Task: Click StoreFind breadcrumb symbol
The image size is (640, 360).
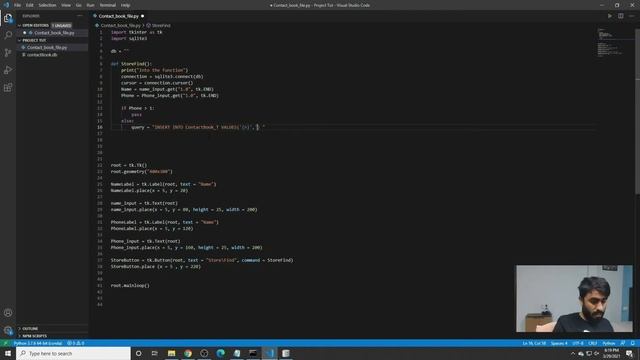Action: 161,25
